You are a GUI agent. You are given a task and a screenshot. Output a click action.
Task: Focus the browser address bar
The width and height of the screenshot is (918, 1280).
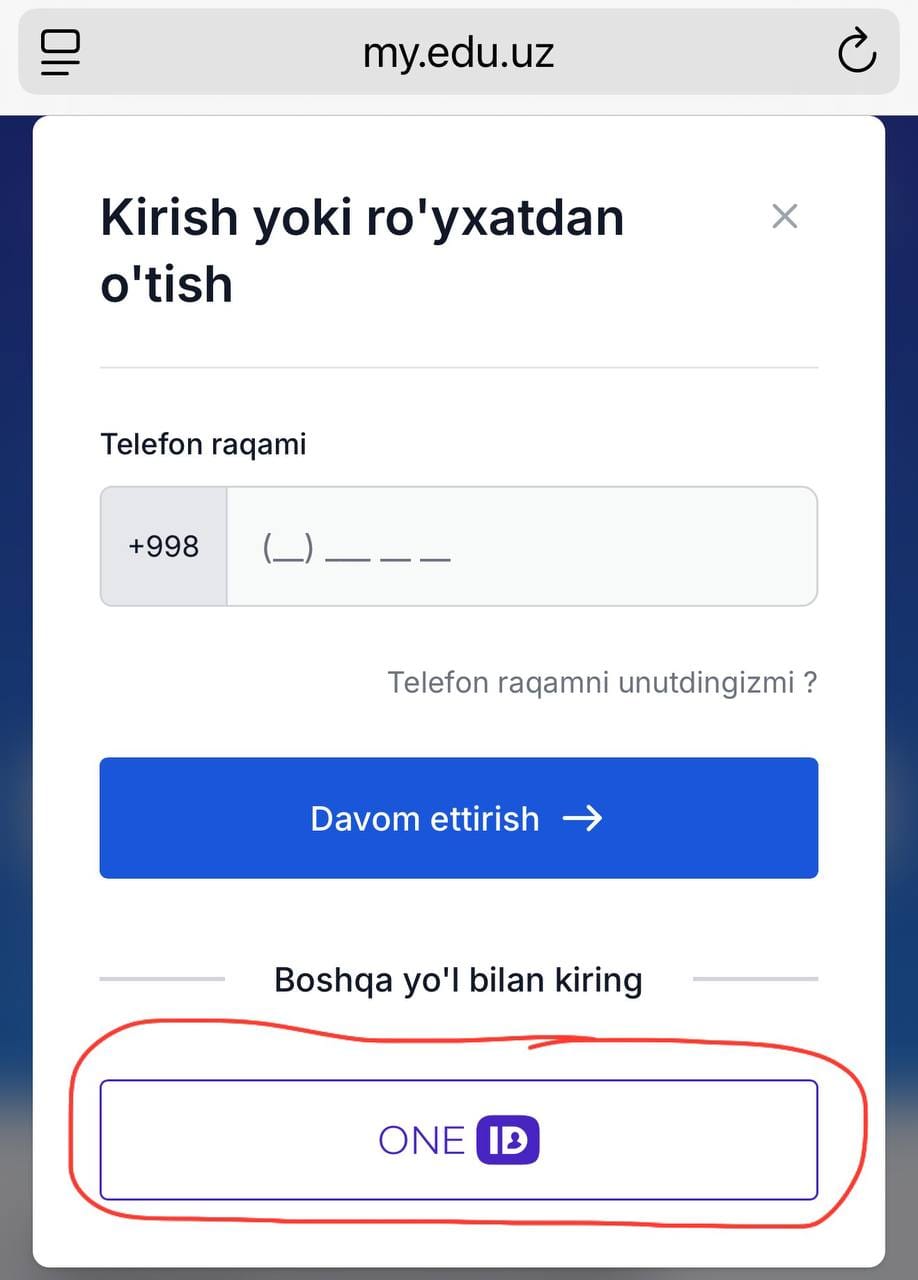tap(459, 52)
